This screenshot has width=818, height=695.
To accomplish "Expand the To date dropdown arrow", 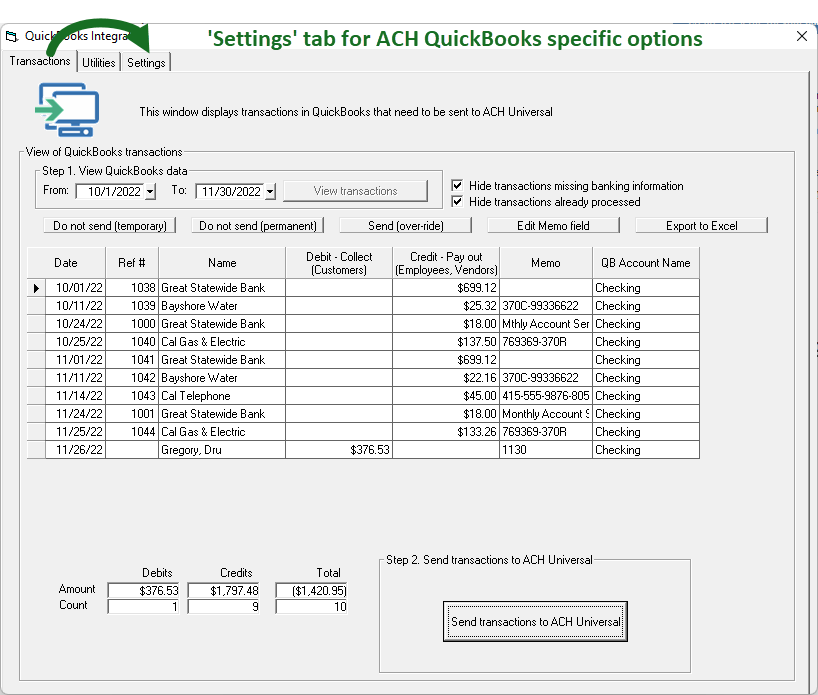I will click(270, 192).
